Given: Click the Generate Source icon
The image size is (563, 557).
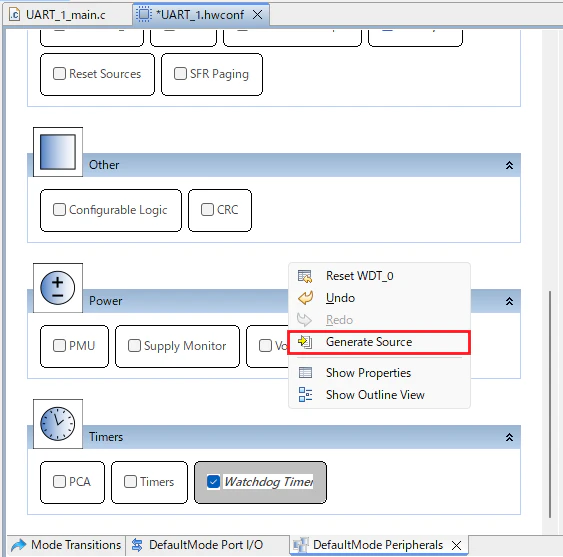Looking at the screenshot, I should pyautogui.click(x=305, y=342).
